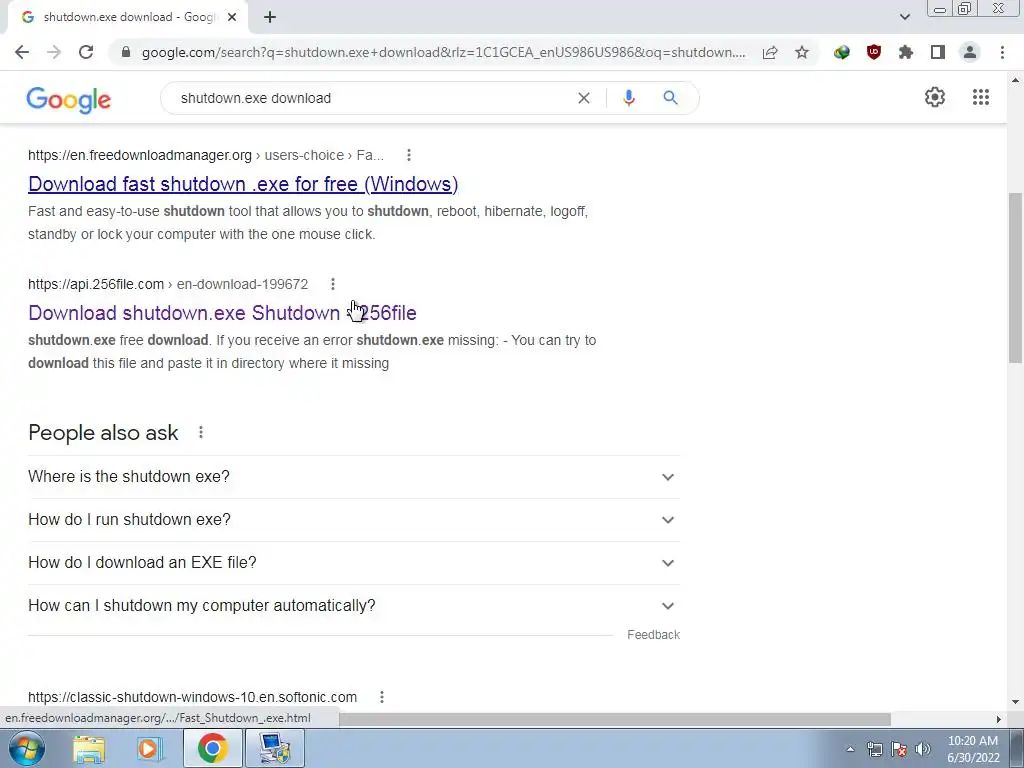Open the Chrome side panel icon

[938, 52]
